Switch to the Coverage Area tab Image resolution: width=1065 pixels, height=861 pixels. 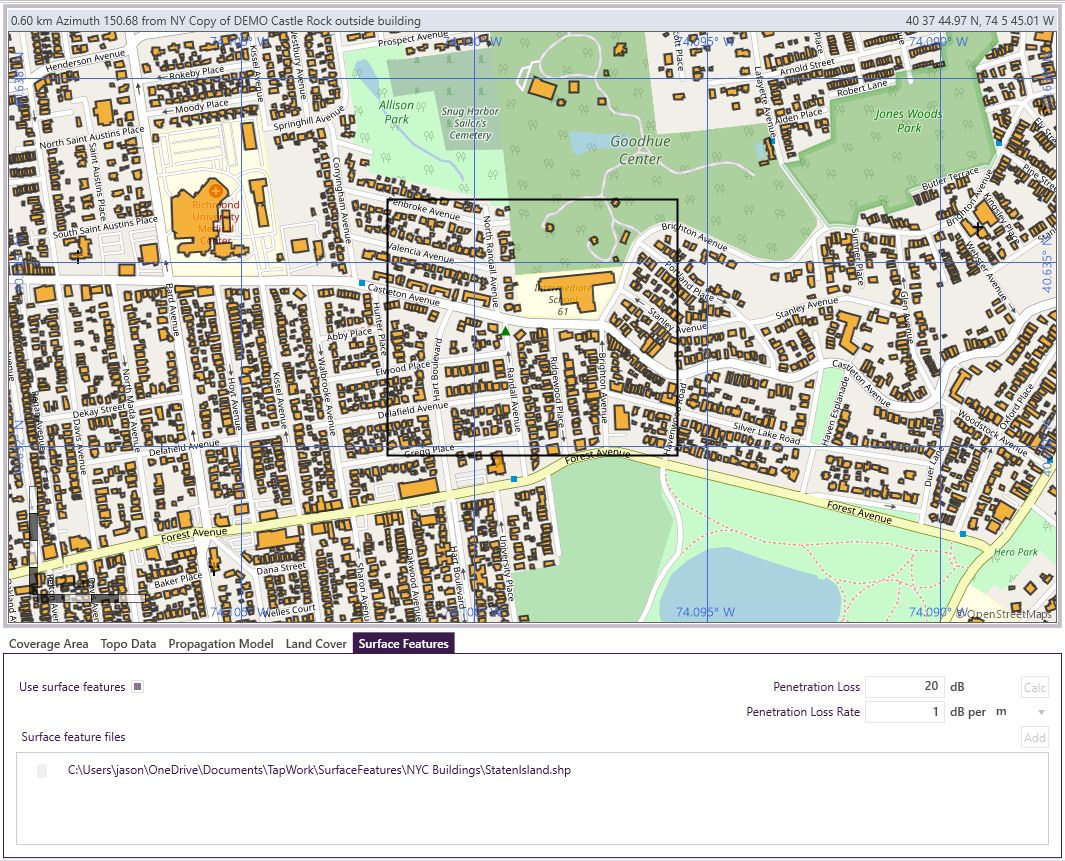pos(49,644)
